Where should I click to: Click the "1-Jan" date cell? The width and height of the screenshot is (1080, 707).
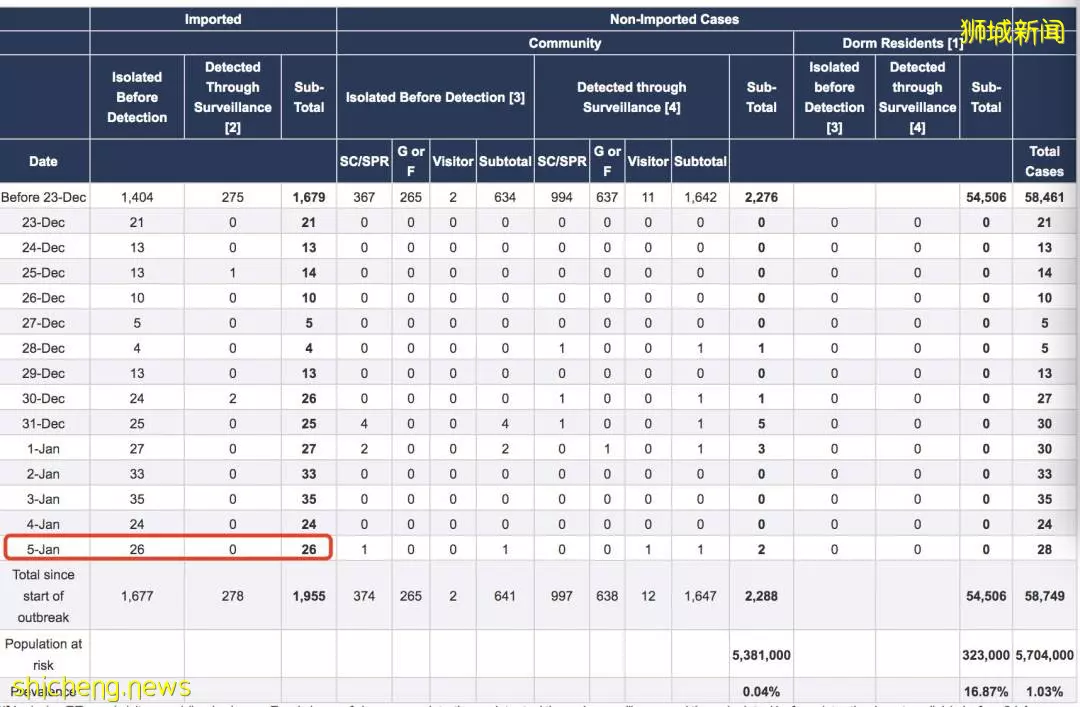click(43, 449)
